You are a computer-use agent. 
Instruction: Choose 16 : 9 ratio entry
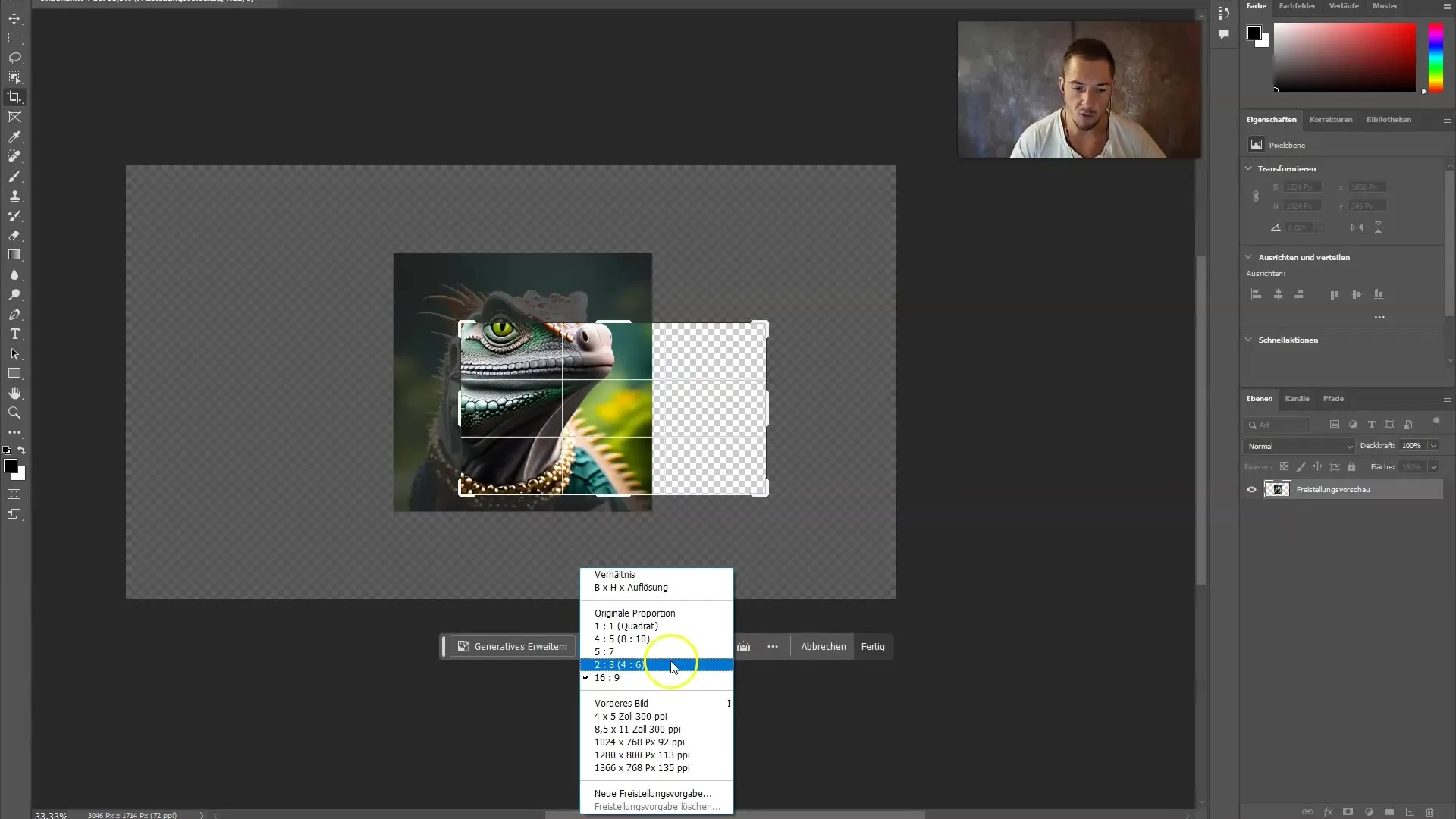(x=657, y=678)
